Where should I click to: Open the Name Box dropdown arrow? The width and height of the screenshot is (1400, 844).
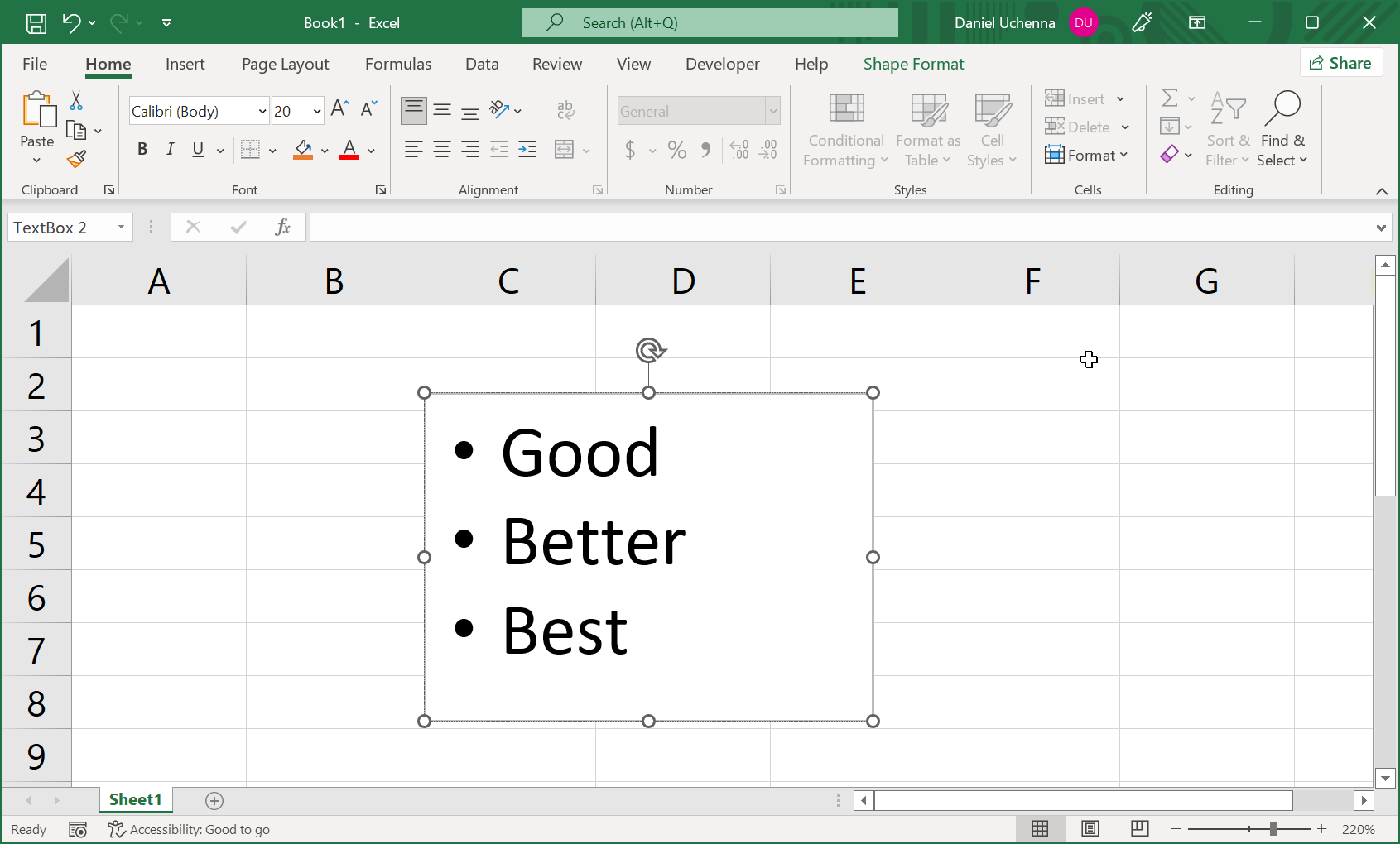(122, 228)
